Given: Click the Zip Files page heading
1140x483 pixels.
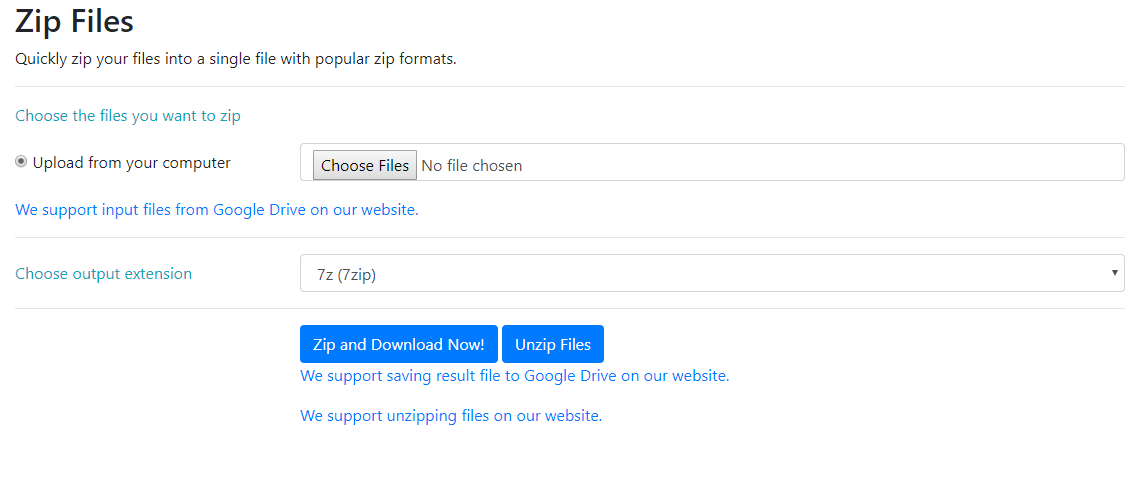Looking at the screenshot, I should coord(74,21).
